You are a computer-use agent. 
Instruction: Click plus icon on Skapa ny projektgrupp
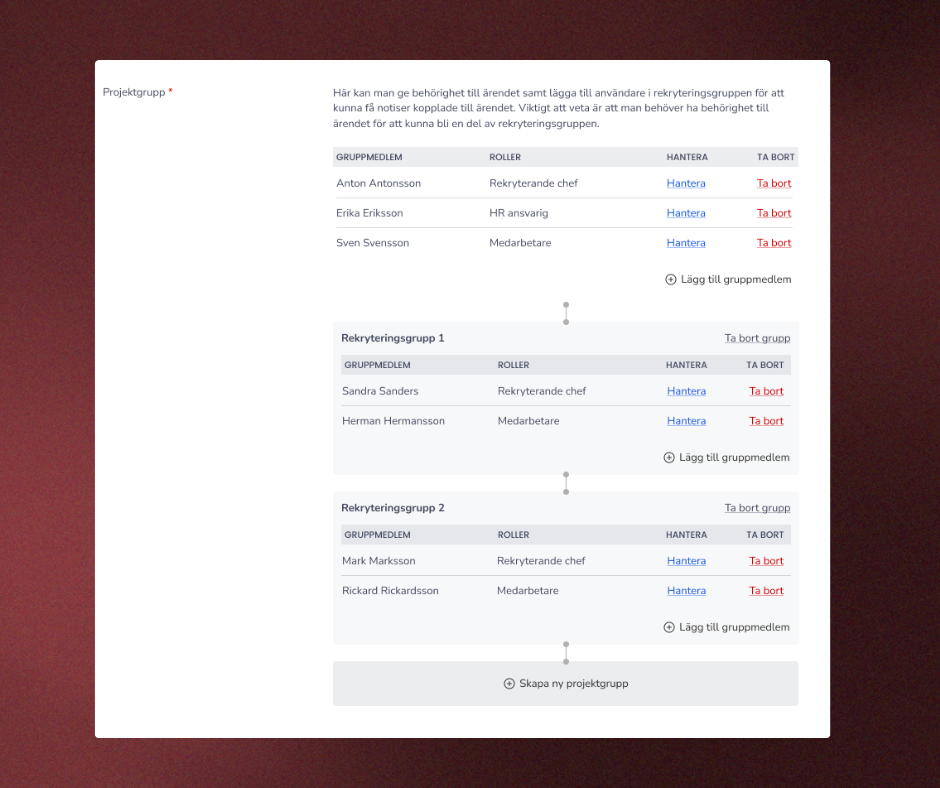click(x=509, y=684)
